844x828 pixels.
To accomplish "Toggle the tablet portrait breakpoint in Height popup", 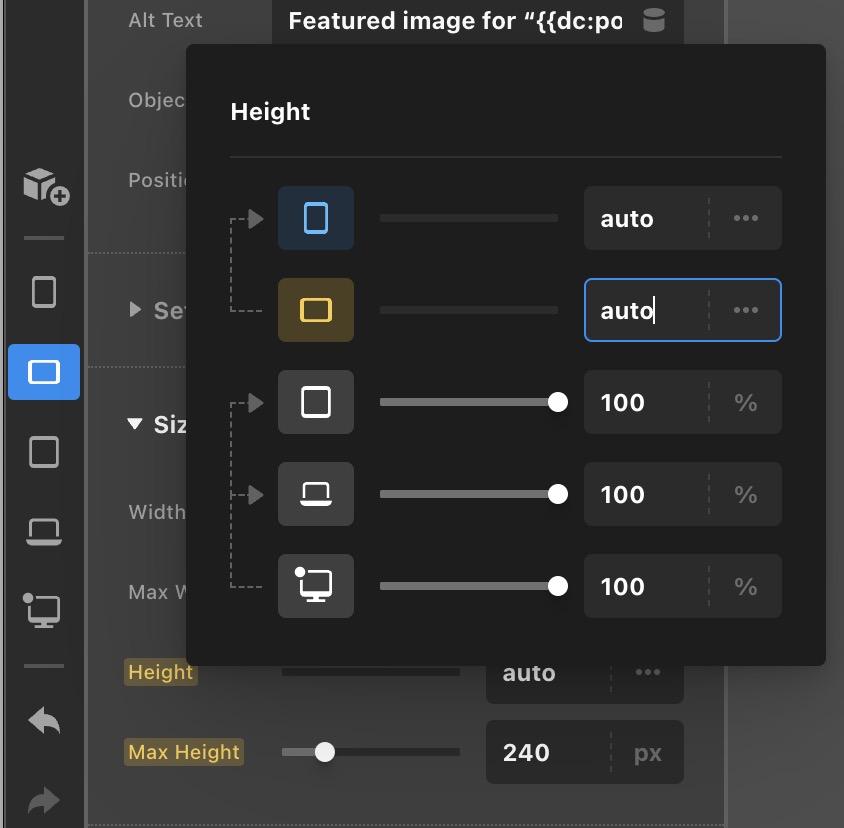I will (316, 402).
